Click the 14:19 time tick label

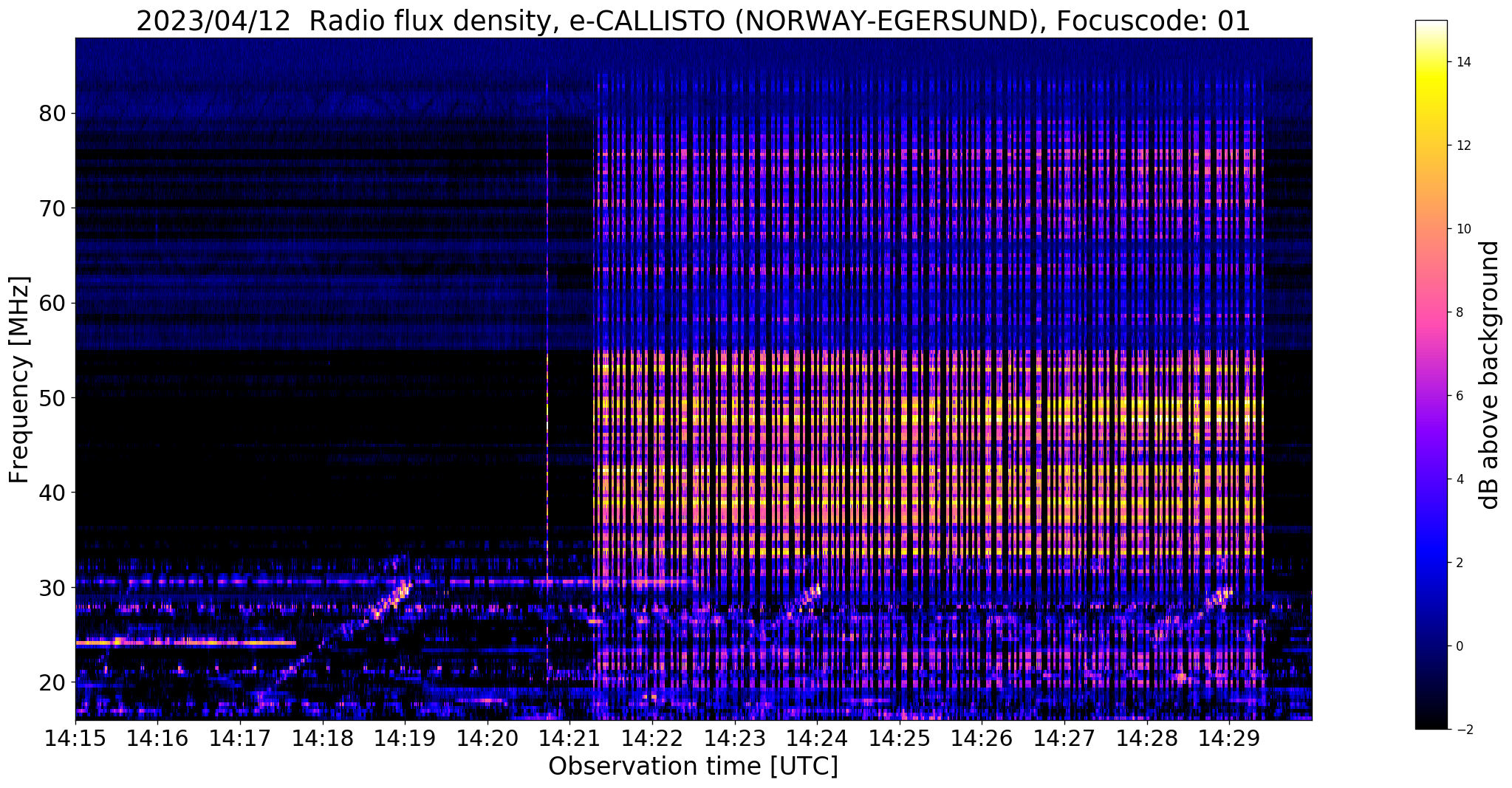pyautogui.click(x=405, y=738)
